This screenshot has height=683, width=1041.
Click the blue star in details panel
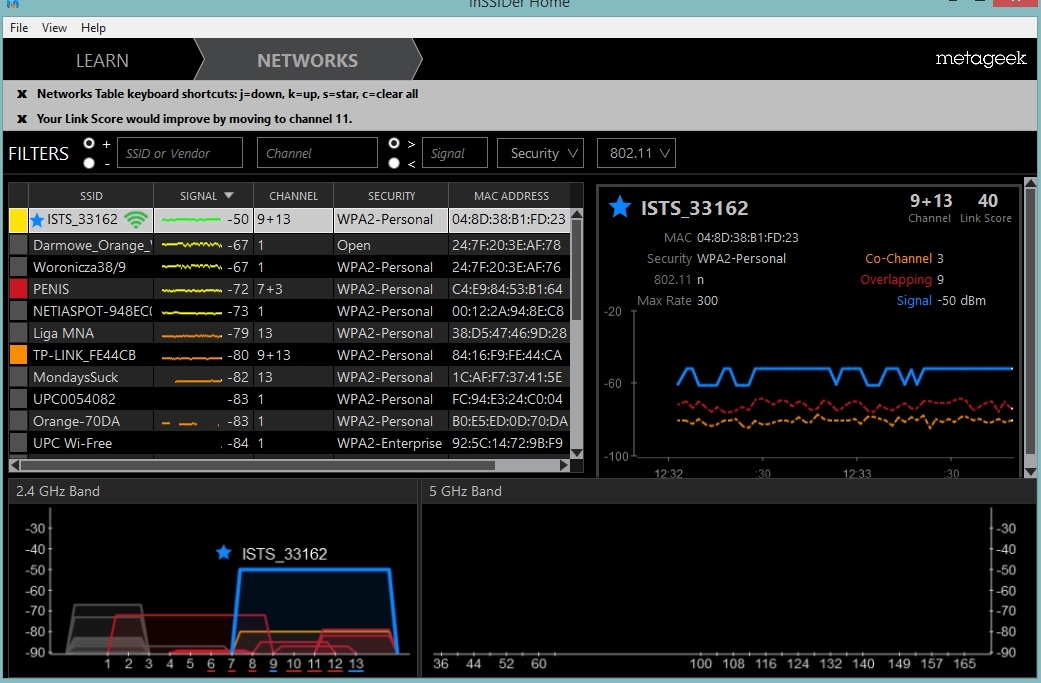pos(619,207)
